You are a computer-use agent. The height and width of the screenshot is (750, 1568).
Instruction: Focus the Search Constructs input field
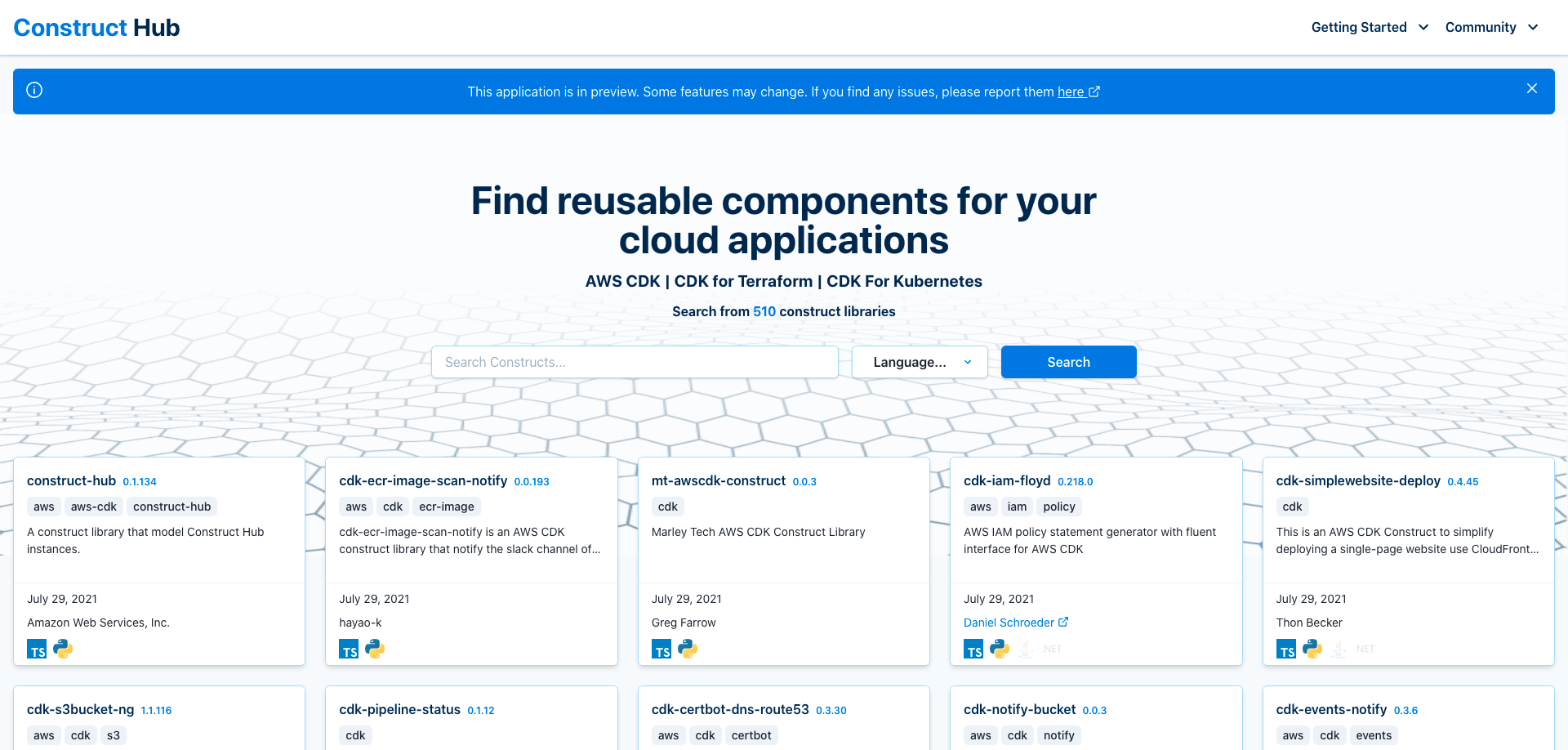(x=635, y=362)
